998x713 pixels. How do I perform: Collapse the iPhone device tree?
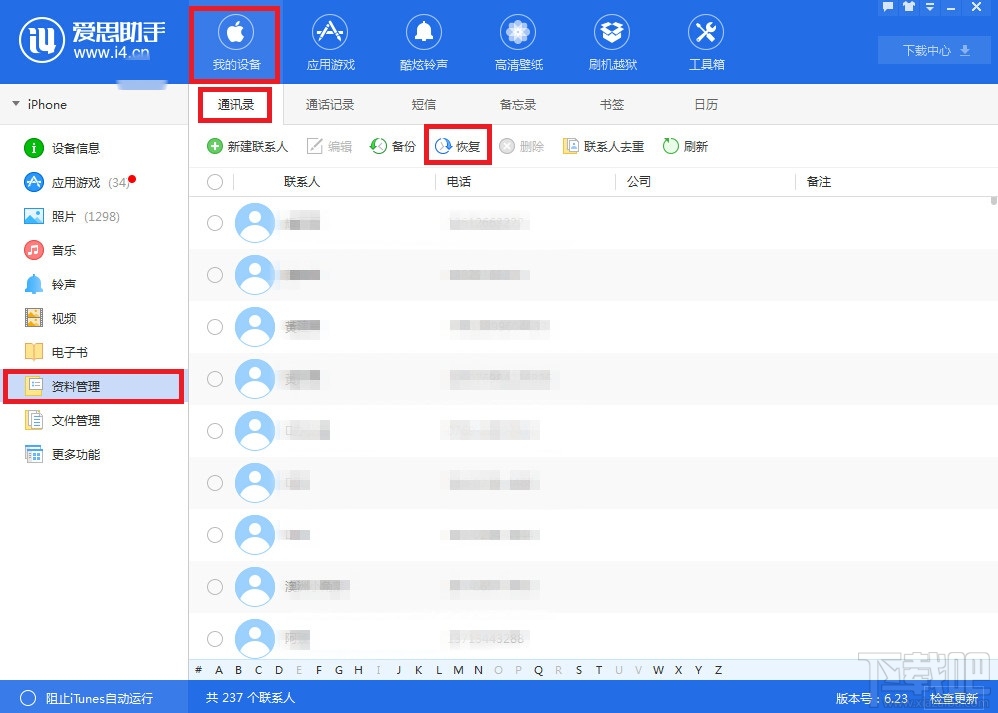pos(15,103)
